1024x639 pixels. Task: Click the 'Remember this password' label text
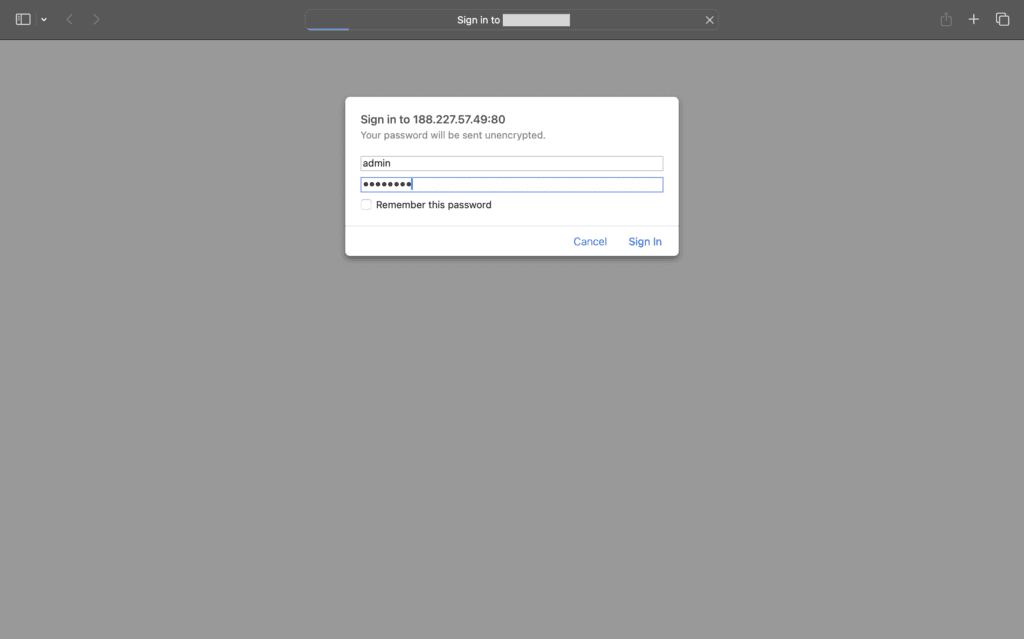click(433, 205)
